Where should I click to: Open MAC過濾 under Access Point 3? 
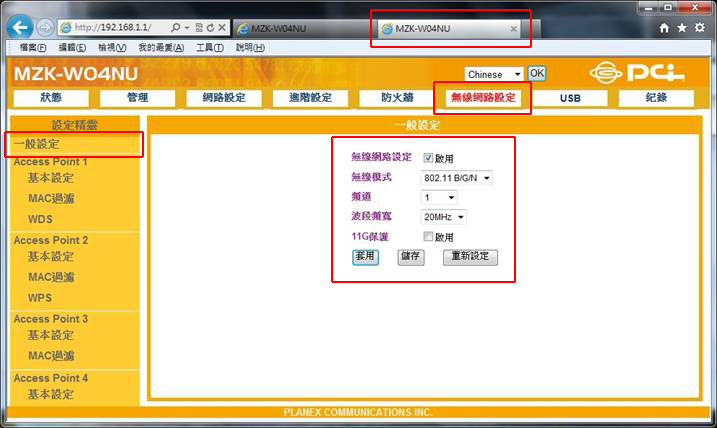click(51, 356)
